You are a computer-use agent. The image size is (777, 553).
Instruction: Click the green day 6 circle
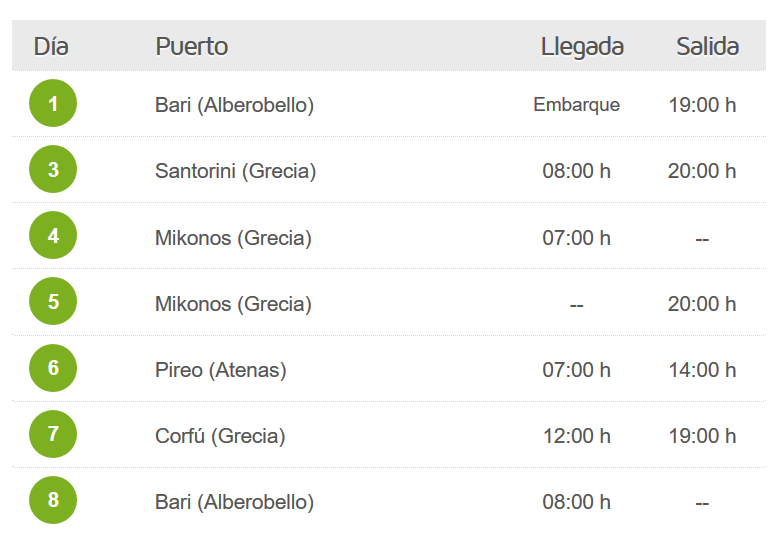53,368
